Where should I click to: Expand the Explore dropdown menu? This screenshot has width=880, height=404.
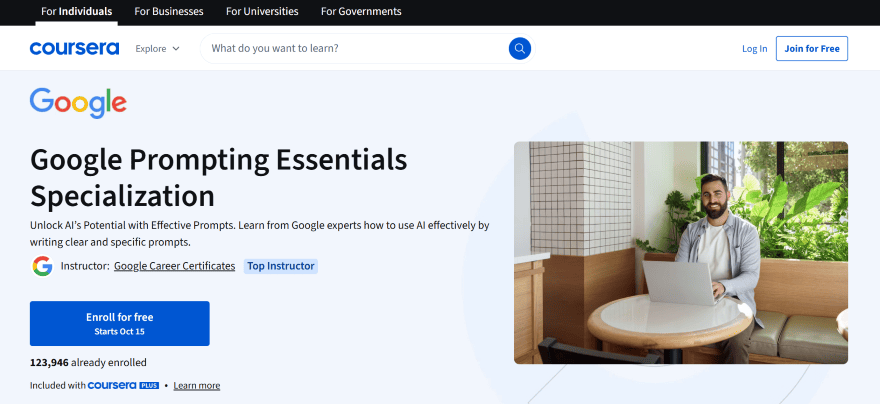(158, 49)
